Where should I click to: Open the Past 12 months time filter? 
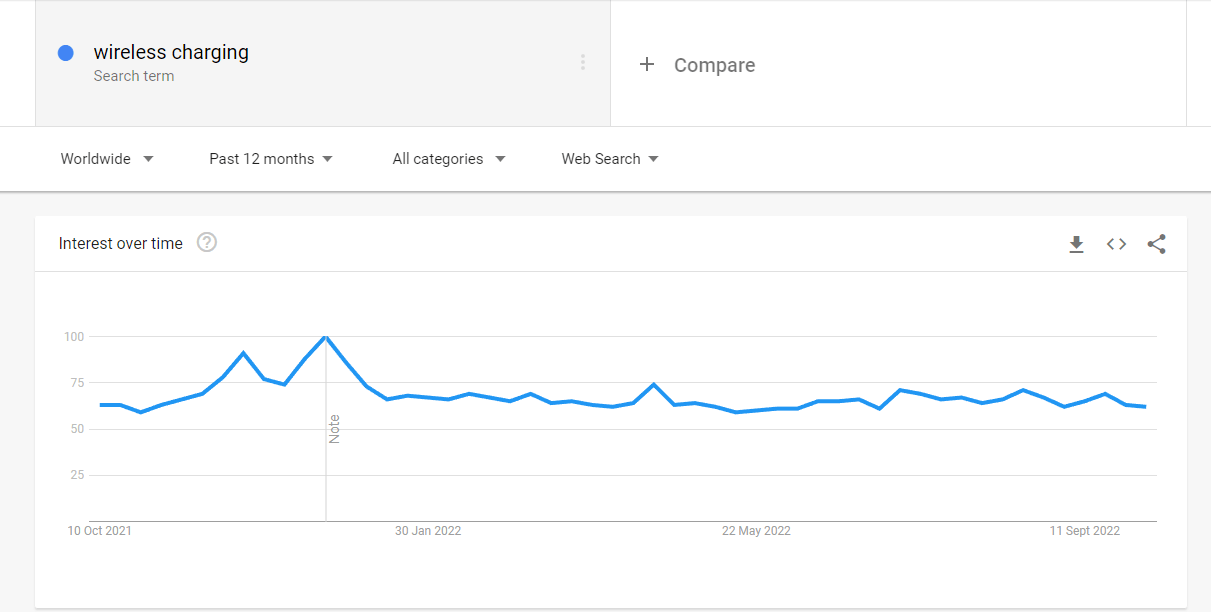[x=271, y=159]
